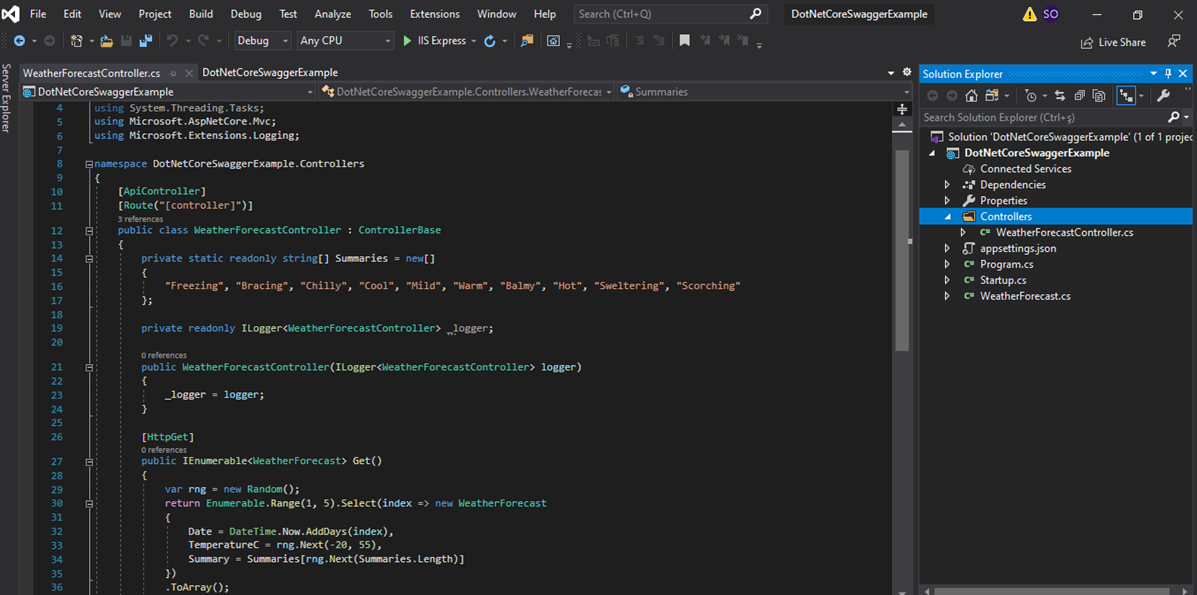This screenshot has height=595, width=1197.
Task: Open the IIS Express dropdown arrow
Action: click(x=474, y=40)
